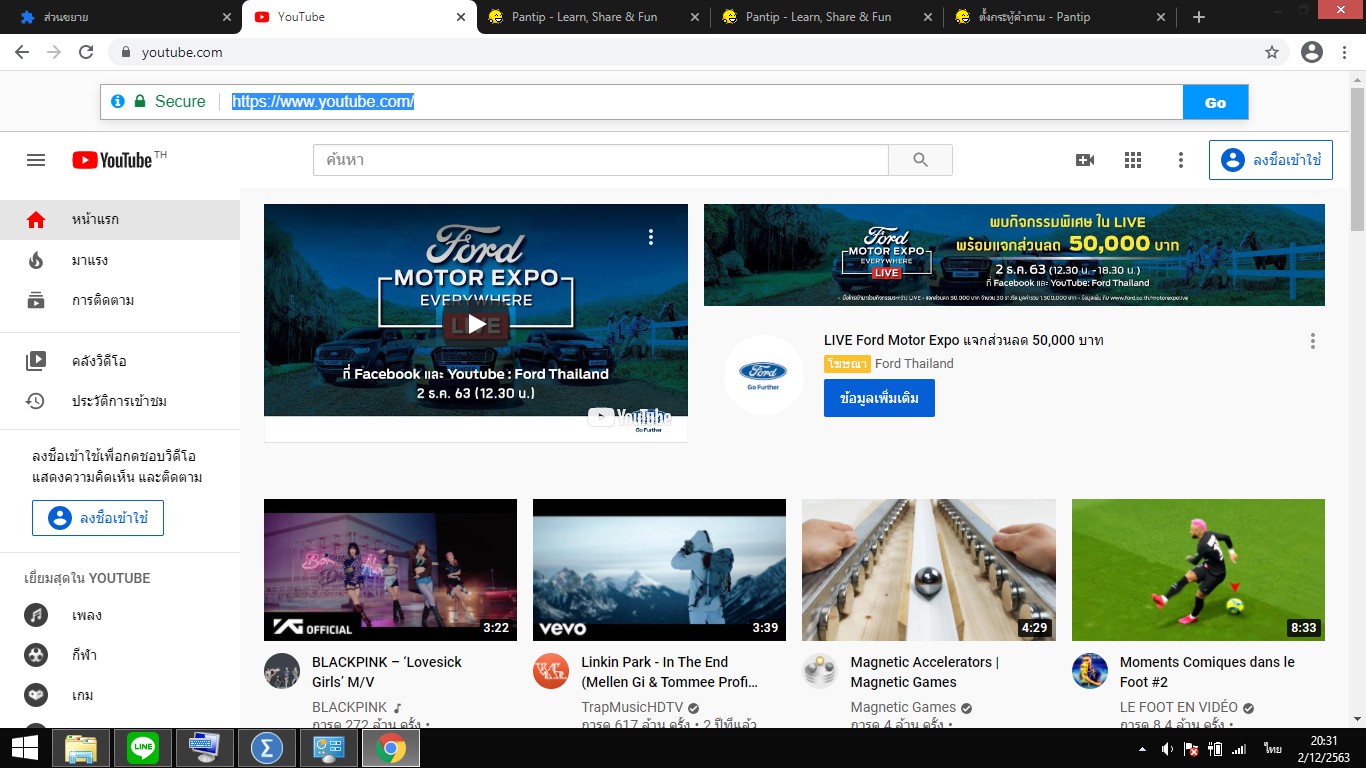Click Chrome address bar youtube.com

182,52
